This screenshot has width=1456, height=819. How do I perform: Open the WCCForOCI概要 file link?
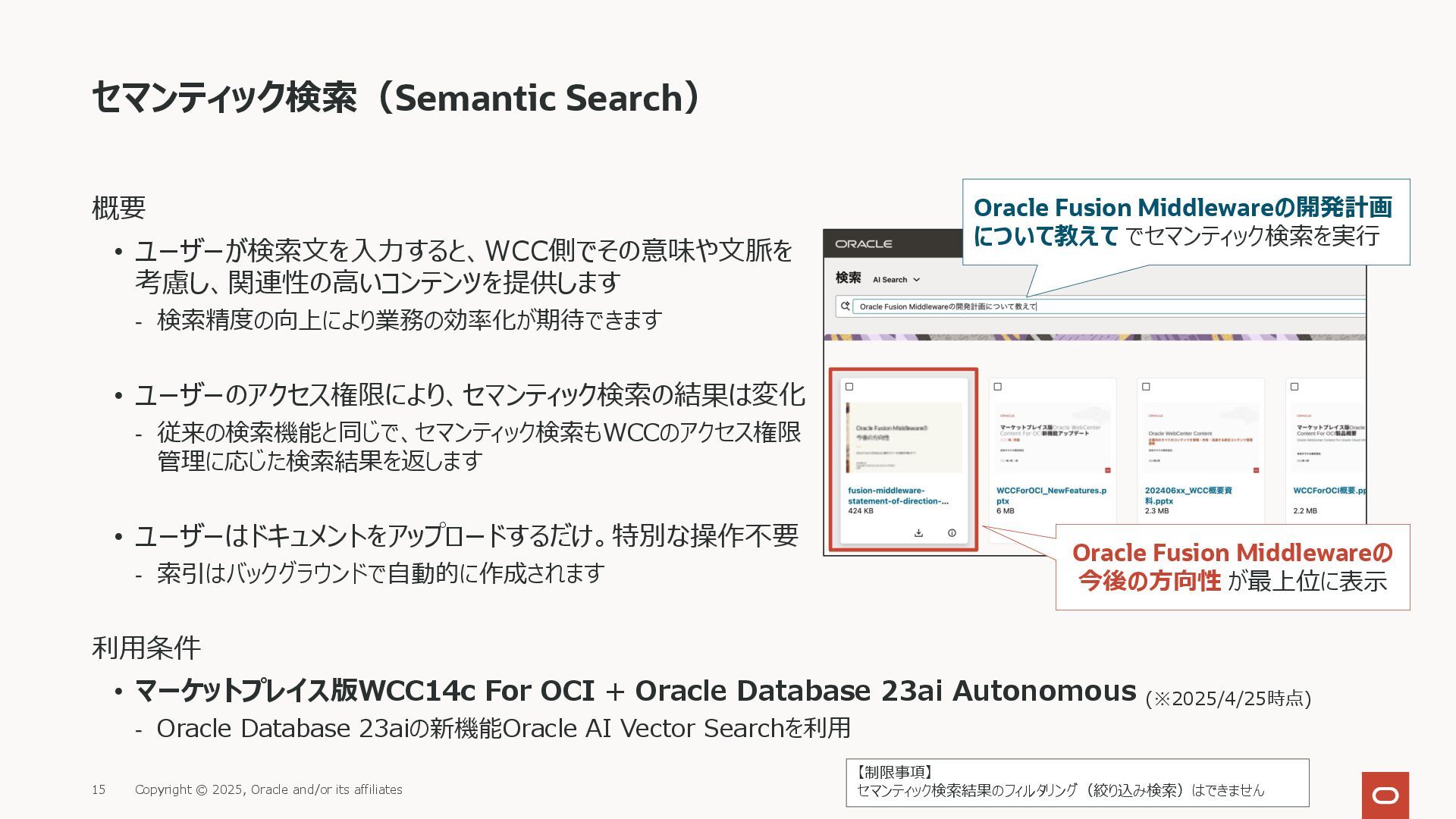click(x=1329, y=491)
